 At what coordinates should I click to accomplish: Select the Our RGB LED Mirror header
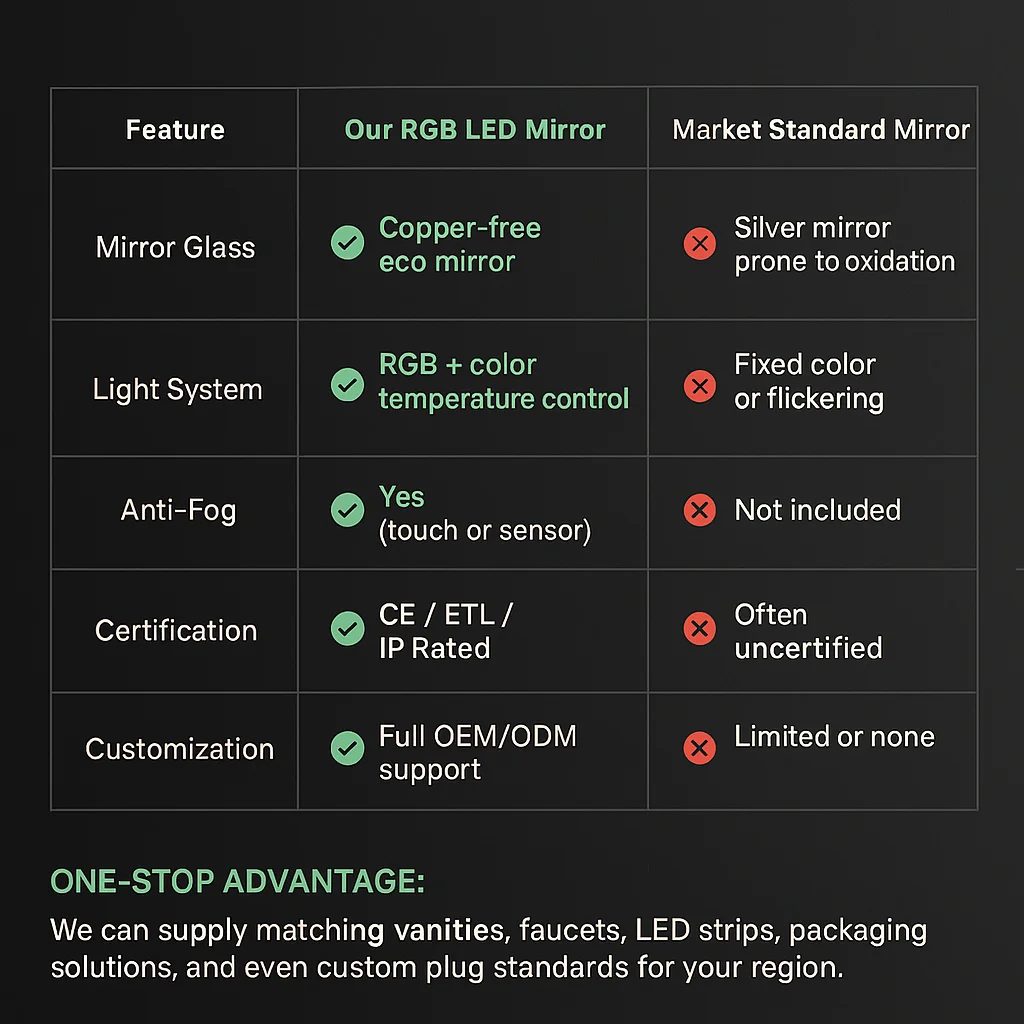[475, 130]
